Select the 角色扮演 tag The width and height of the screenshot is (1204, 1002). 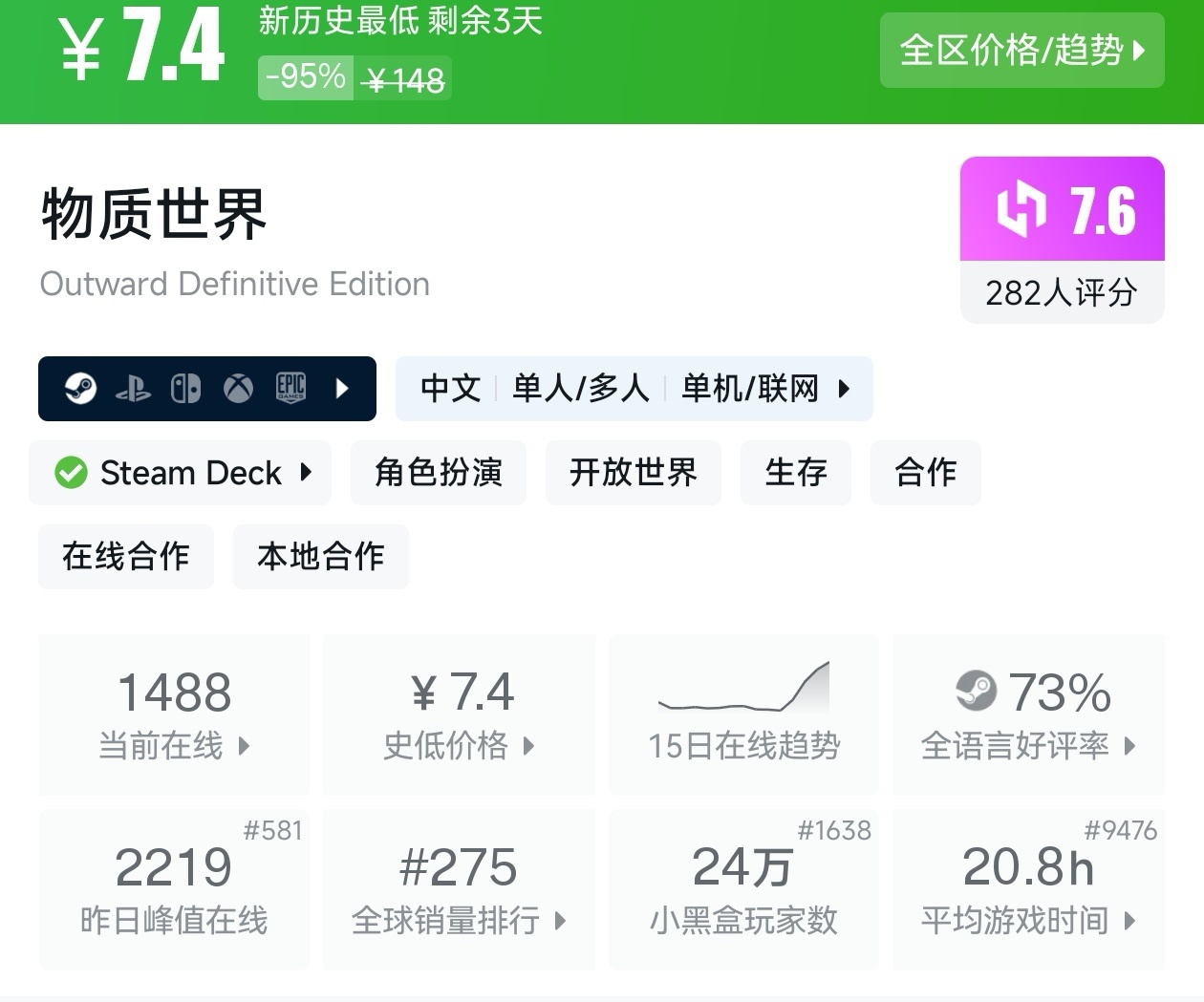pyautogui.click(x=439, y=473)
